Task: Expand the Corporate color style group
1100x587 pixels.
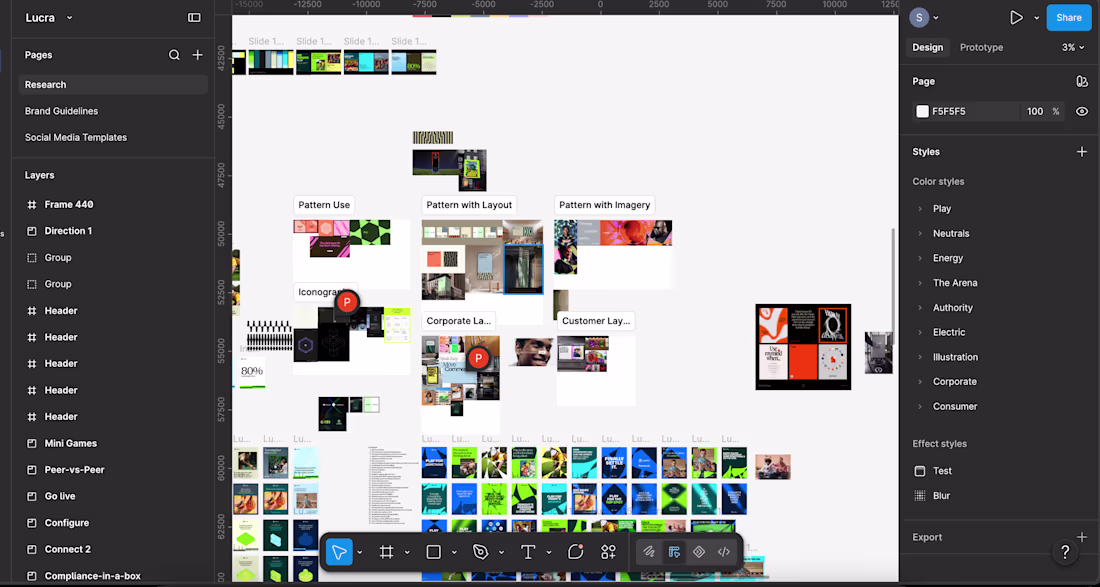Action: click(920, 382)
